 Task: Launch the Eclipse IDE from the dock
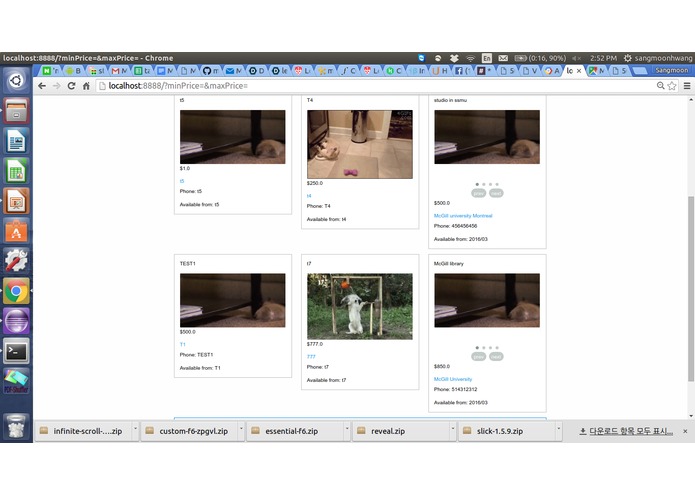pyautogui.click(x=16, y=321)
